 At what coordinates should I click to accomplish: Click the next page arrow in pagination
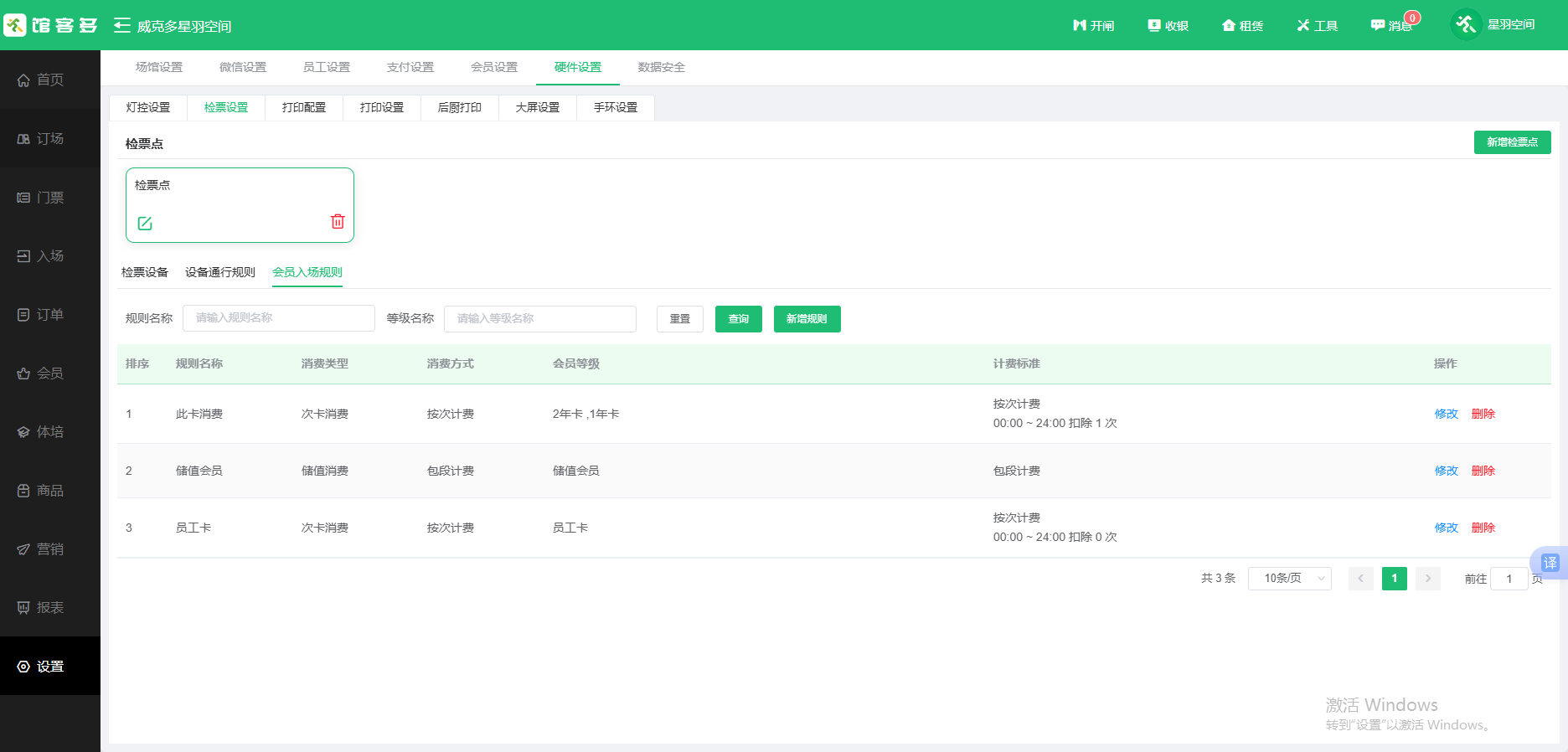pos(1428,579)
